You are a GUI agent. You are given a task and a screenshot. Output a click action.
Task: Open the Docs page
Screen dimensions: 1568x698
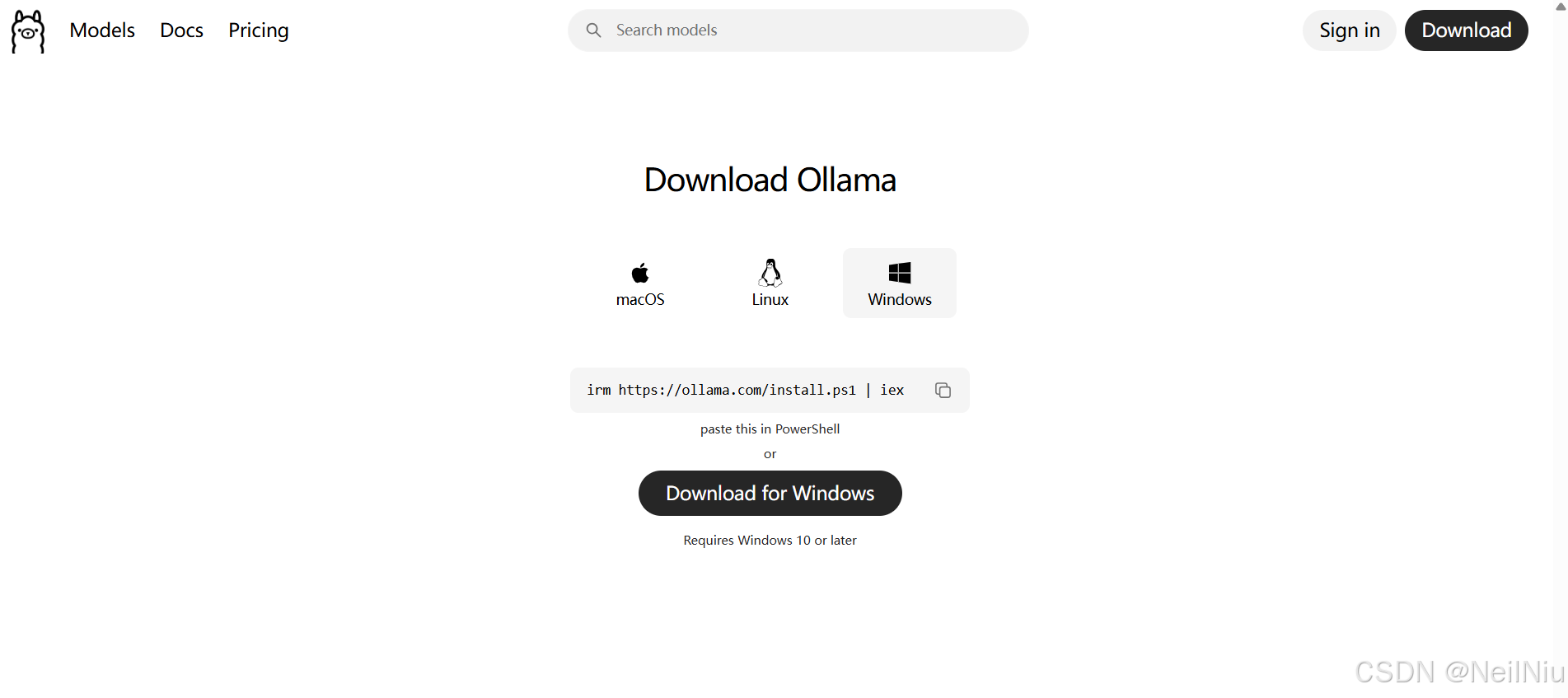click(x=181, y=30)
